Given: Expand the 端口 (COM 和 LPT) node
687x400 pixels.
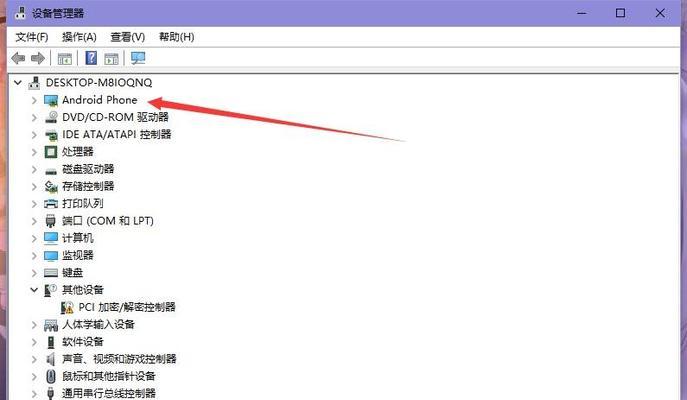Looking at the screenshot, I should [x=34, y=221].
